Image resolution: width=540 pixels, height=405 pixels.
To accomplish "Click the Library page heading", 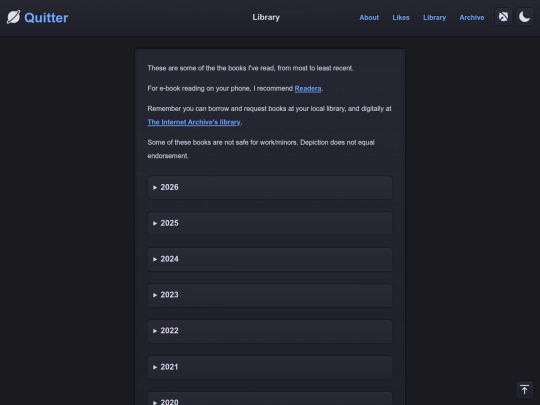I will point(266,17).
